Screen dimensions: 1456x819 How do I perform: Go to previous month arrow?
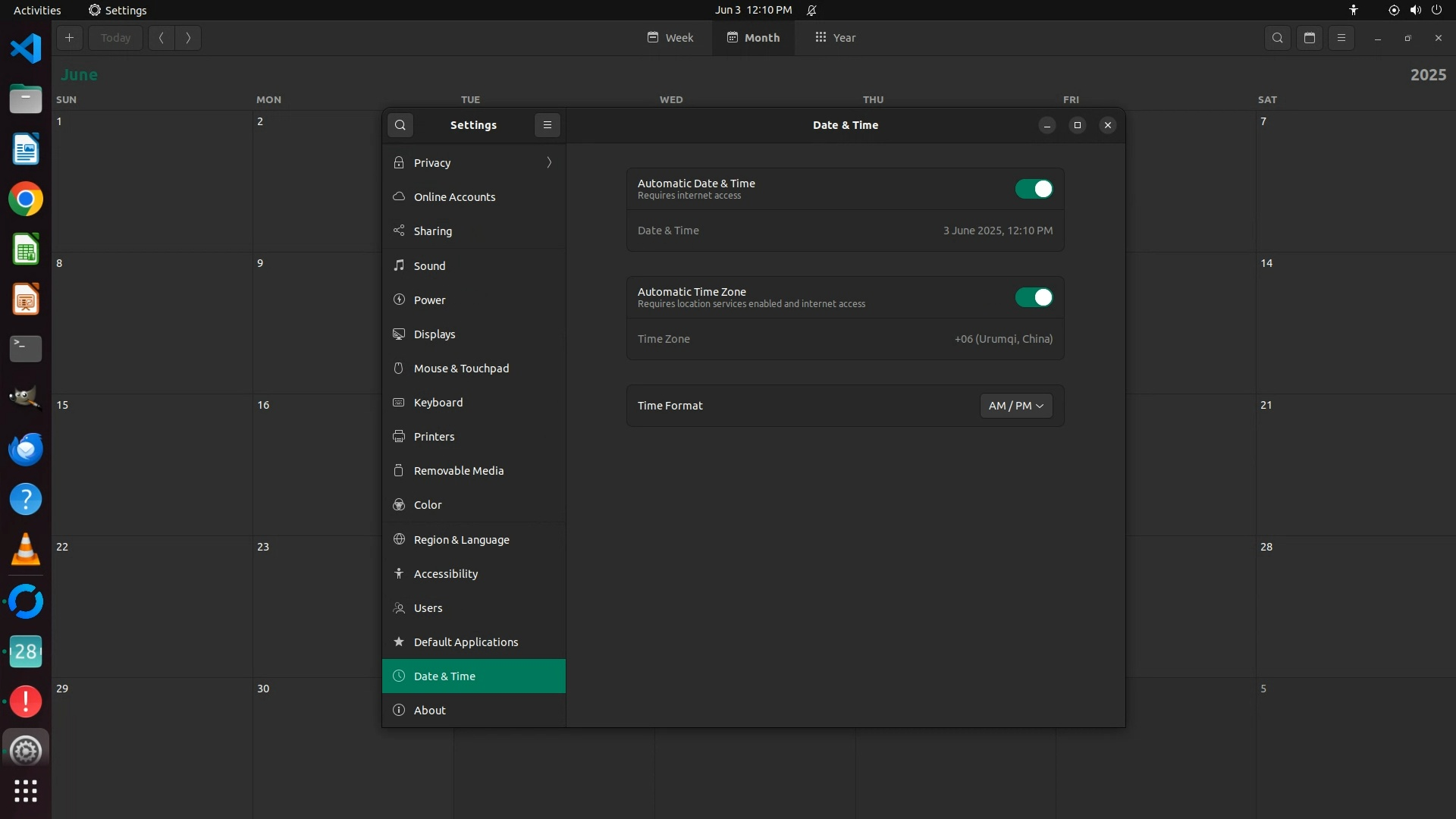(x=162, y=38)
